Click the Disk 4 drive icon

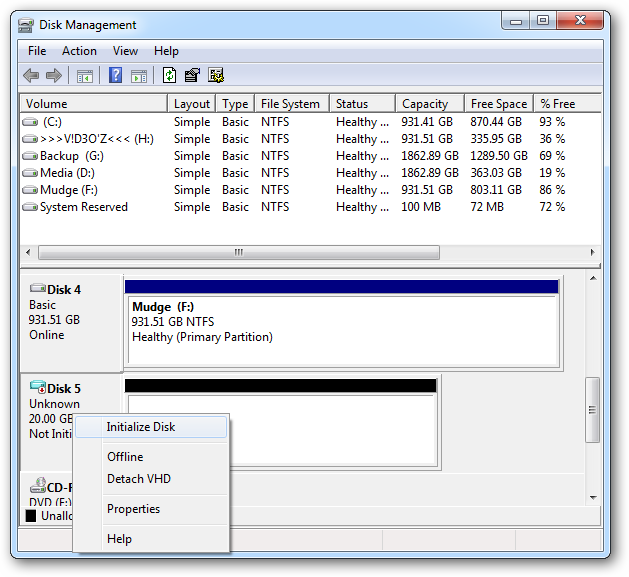(x=38, y=289)
